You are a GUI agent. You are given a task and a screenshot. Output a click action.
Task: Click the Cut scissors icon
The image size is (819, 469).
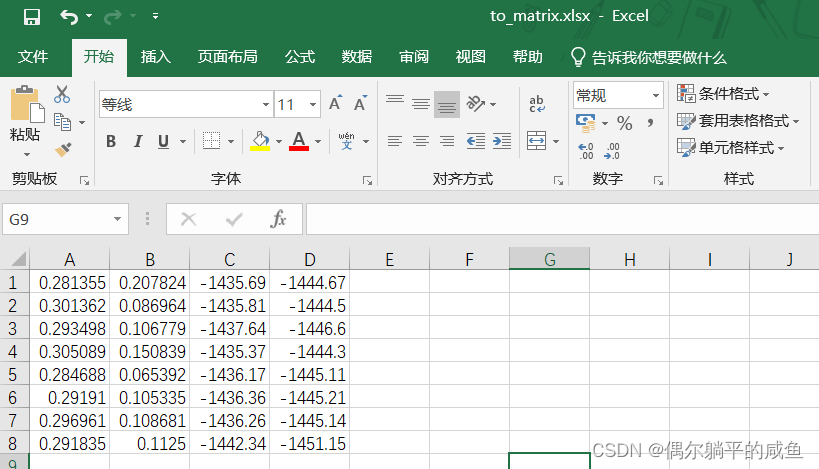click(x=62, y=95)
